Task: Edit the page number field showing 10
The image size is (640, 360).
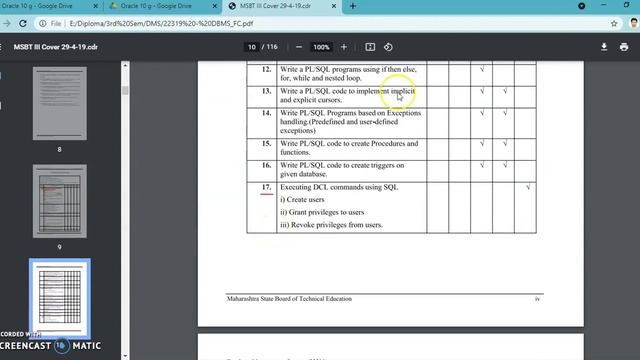Action: click(252, 47)
